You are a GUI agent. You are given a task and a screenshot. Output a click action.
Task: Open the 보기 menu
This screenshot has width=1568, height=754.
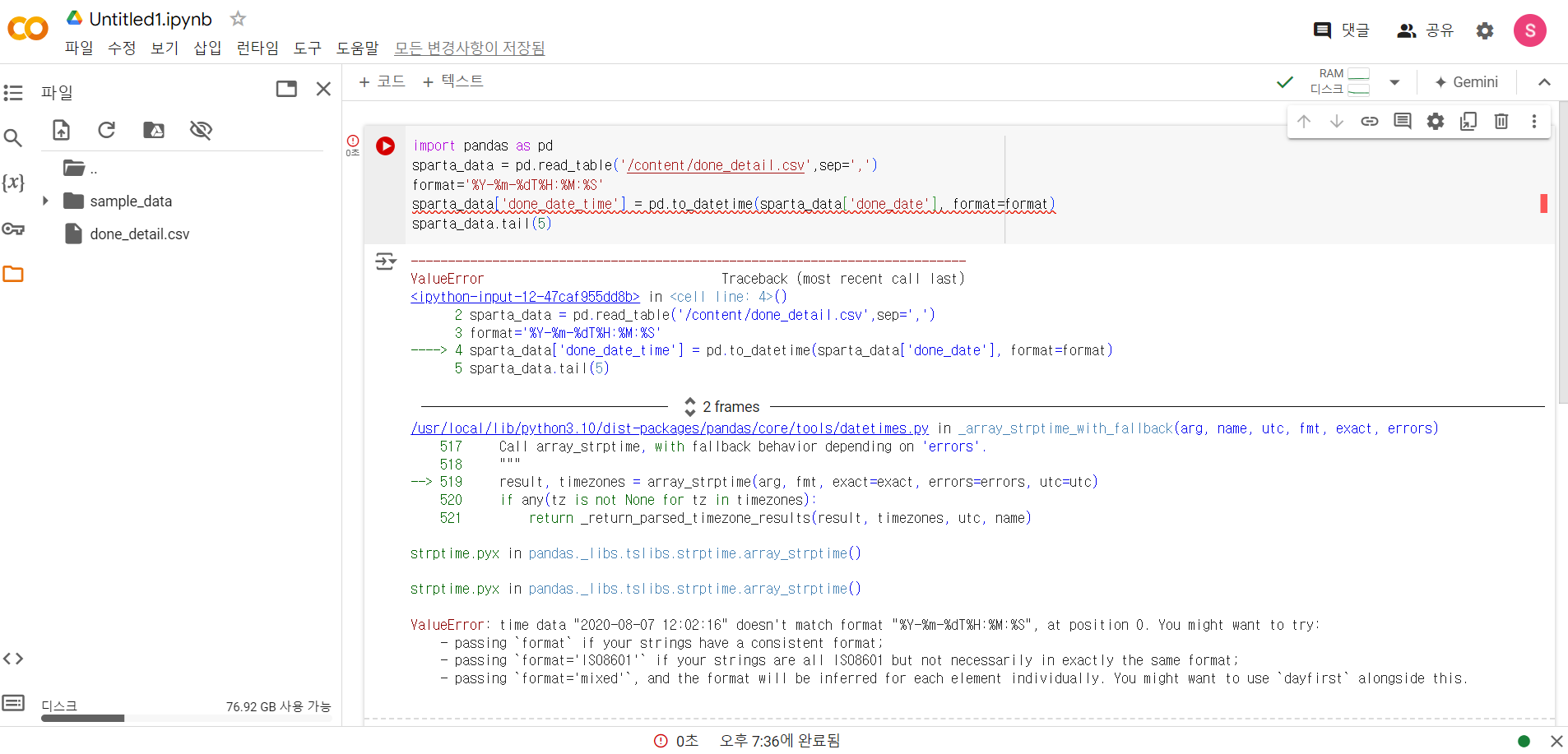coord(165,48)
